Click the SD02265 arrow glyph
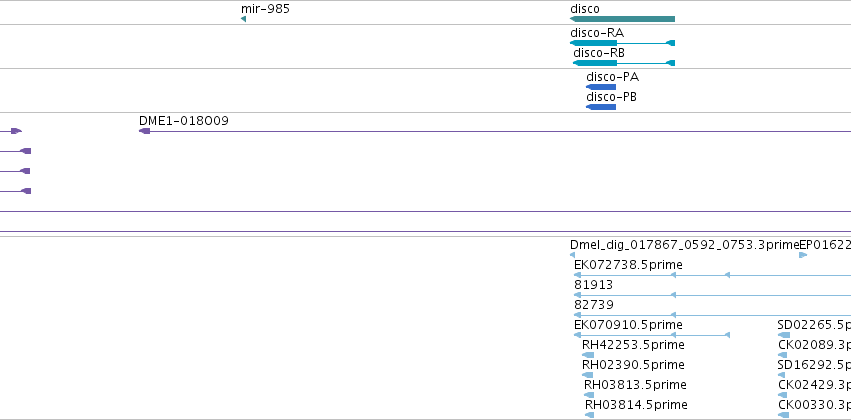The width and height of the screenshot is (851, 420). [x=784, y=335]
